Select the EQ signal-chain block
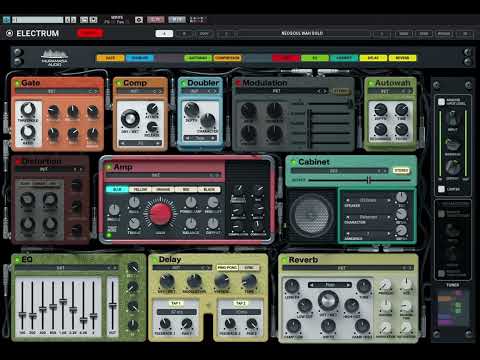This screenshot has width=480, height=360. [x=315, y=58]
